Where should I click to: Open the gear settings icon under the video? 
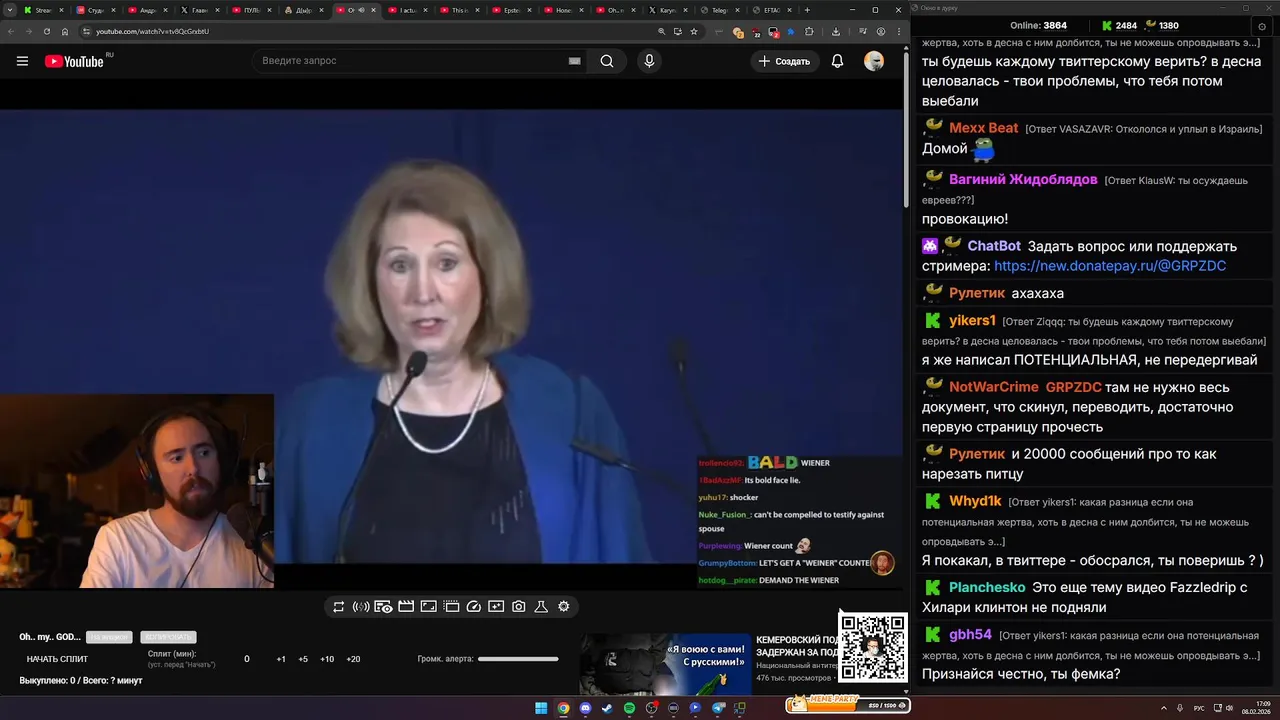564,606
